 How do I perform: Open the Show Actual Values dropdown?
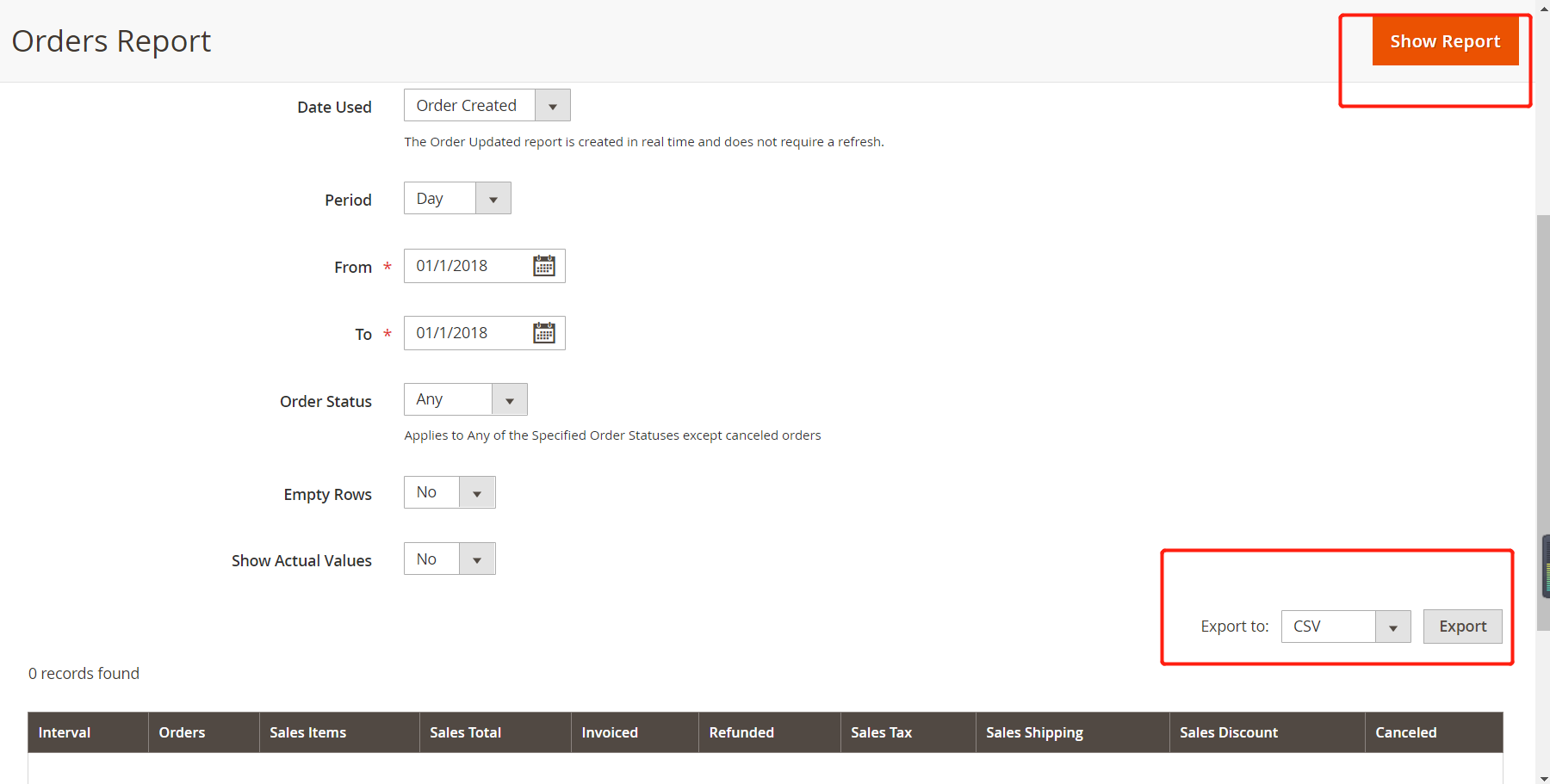[477, 558]
